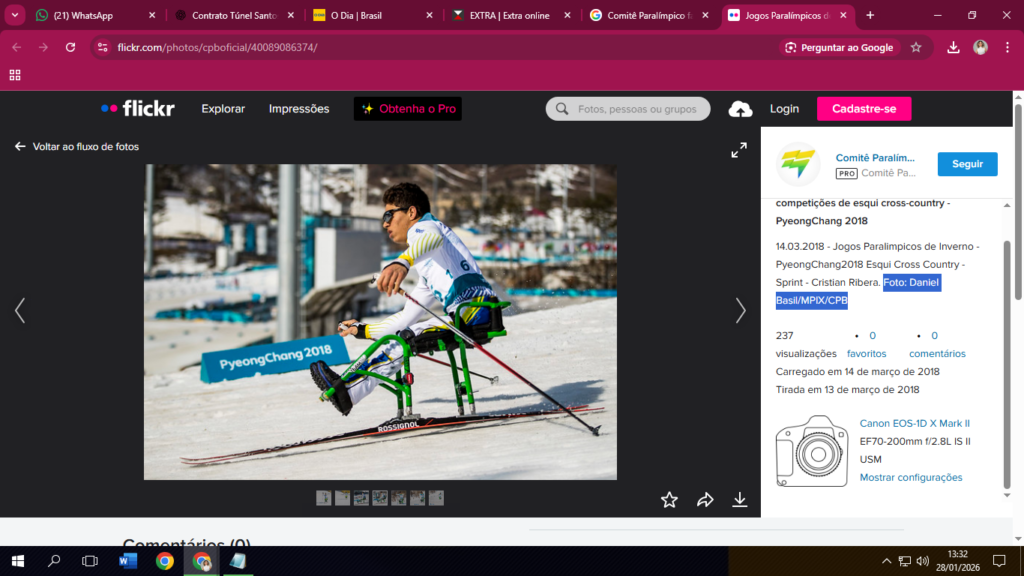The image size is (1024, 576).
Task: Click the Seguir button
Action: [967, 164]
